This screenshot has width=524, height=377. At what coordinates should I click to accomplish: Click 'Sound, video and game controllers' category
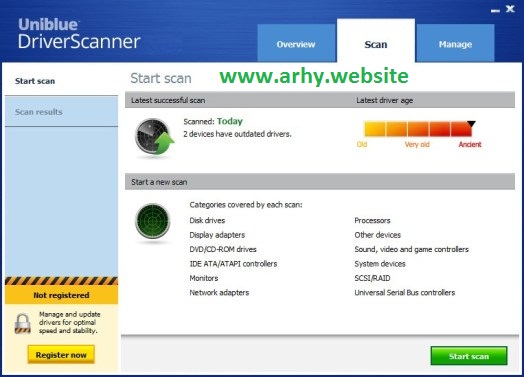click(412, 249)
